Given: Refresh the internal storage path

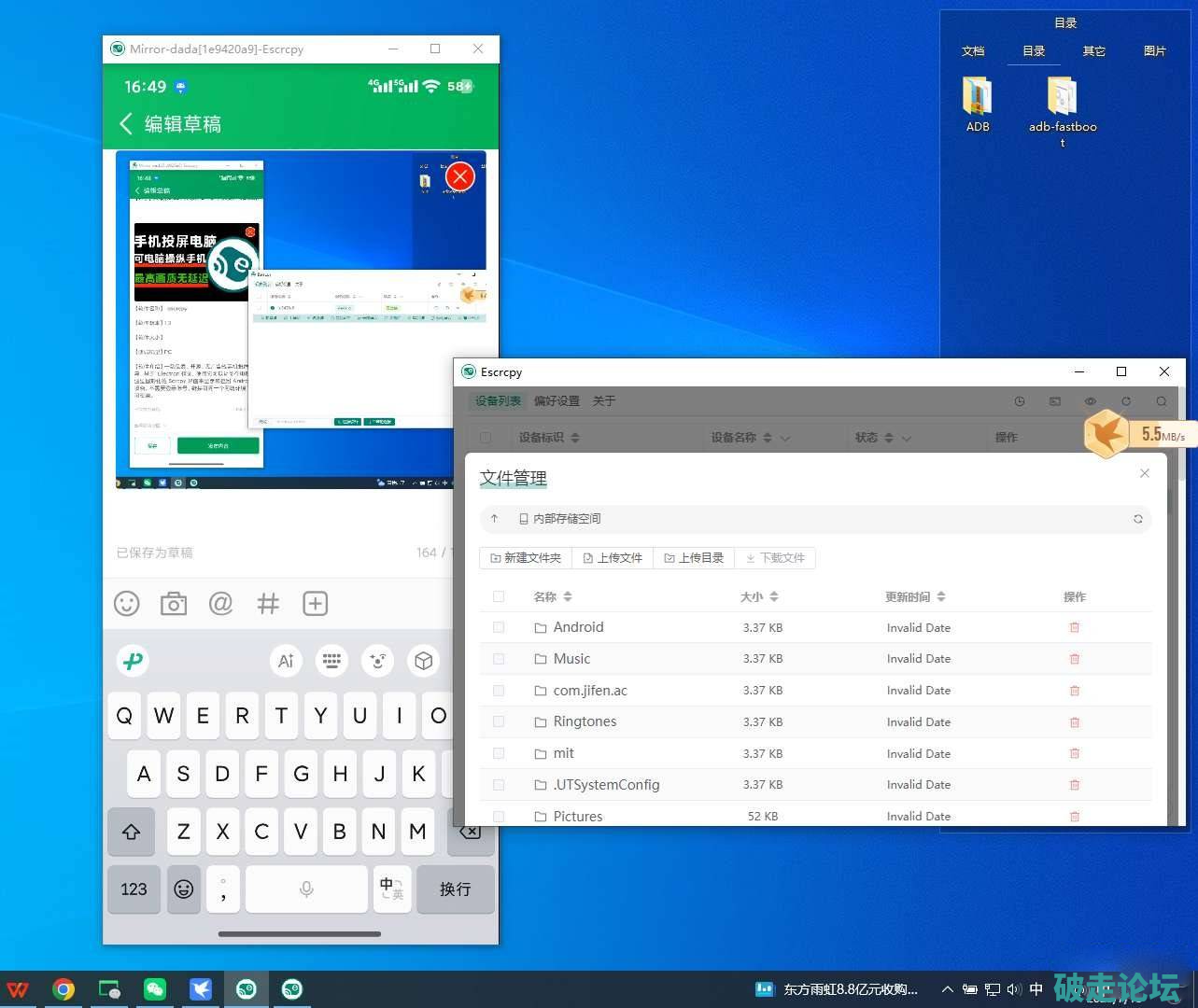Looking at the screenshot, I should (1137, 519).
